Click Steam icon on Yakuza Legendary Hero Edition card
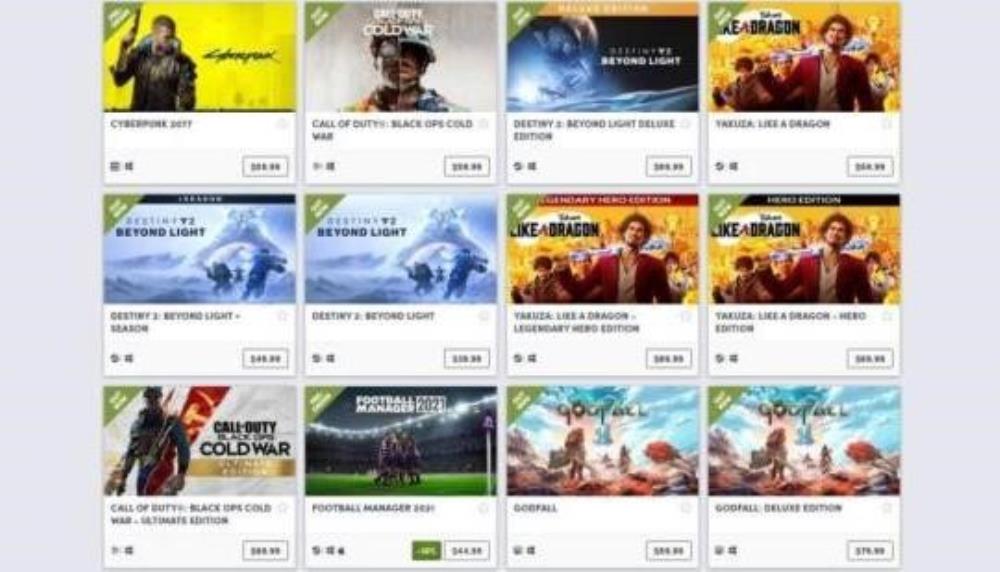This screenshot has height=572, width=1000. coord(518,358)
